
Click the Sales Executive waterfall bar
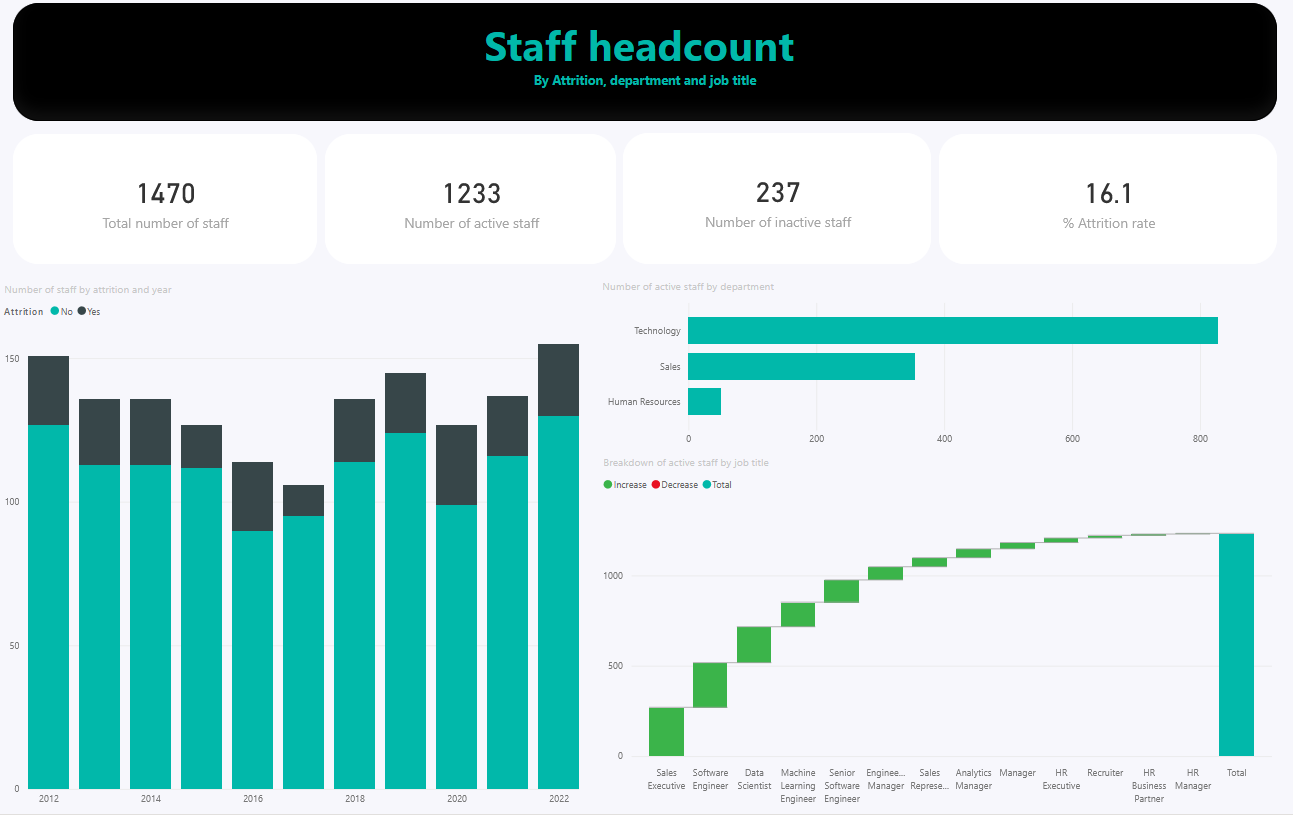click(666, 731)
